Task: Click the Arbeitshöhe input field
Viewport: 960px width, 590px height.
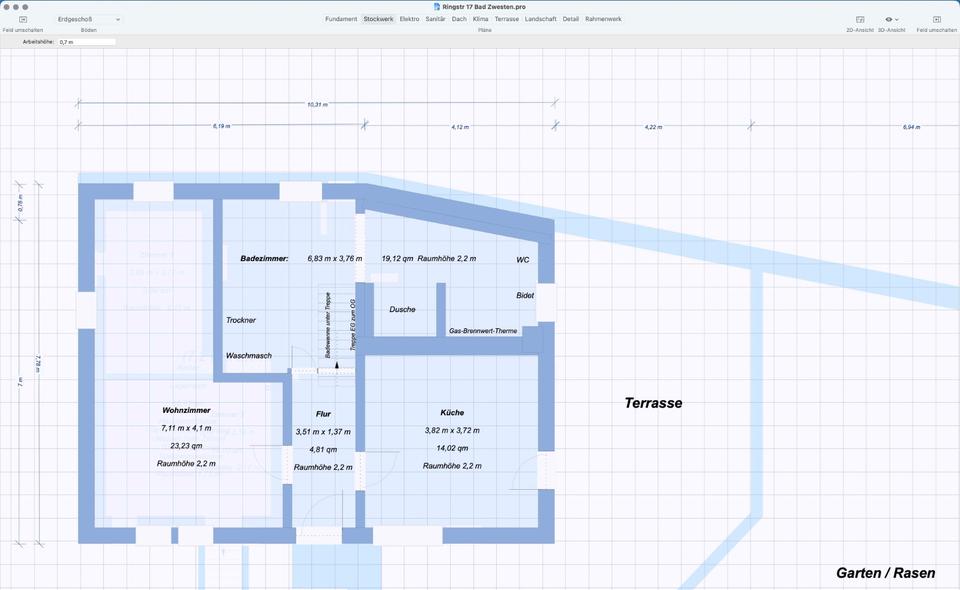Action: coord(87,42)
